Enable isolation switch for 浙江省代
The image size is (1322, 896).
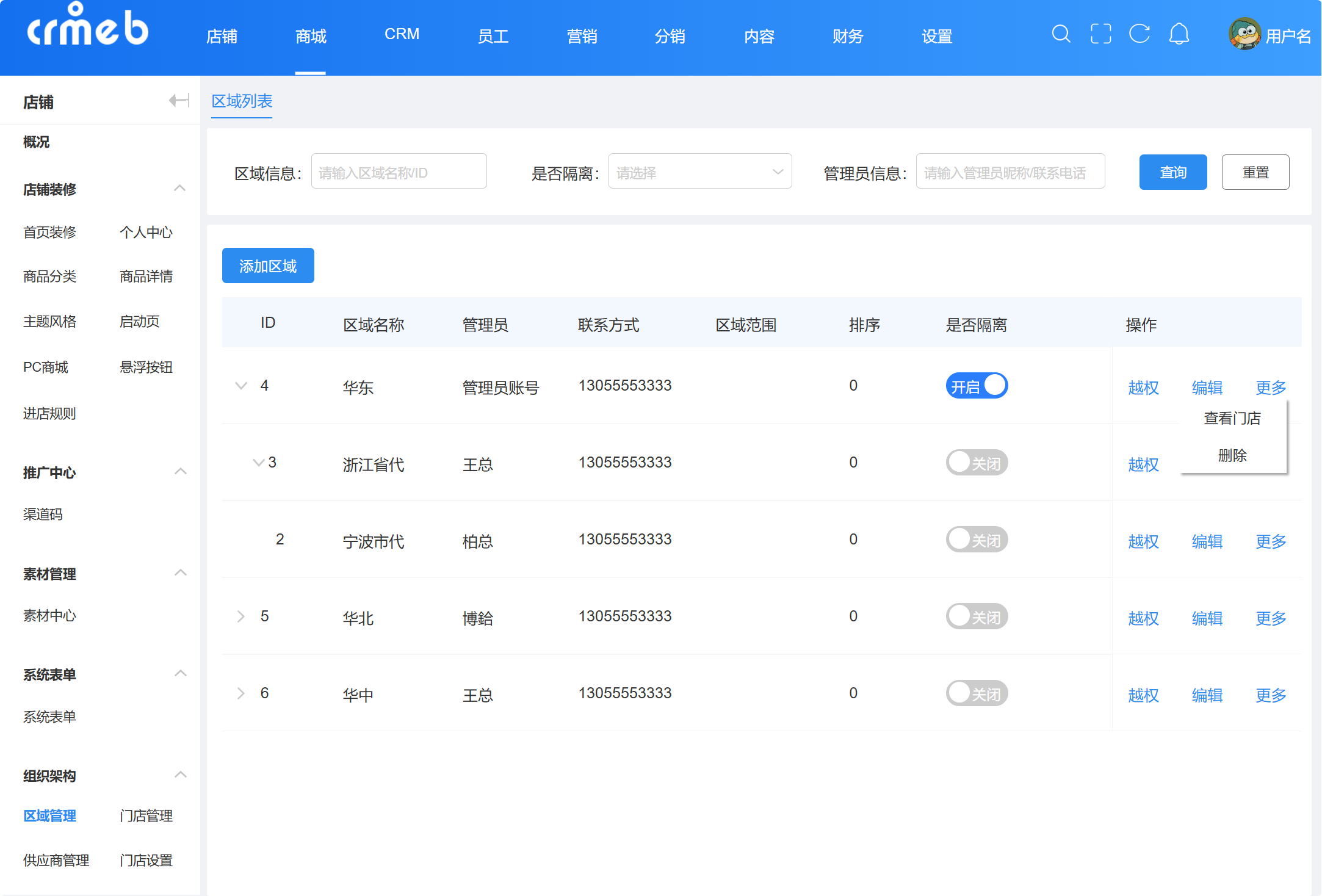click(x=977, y=463)
